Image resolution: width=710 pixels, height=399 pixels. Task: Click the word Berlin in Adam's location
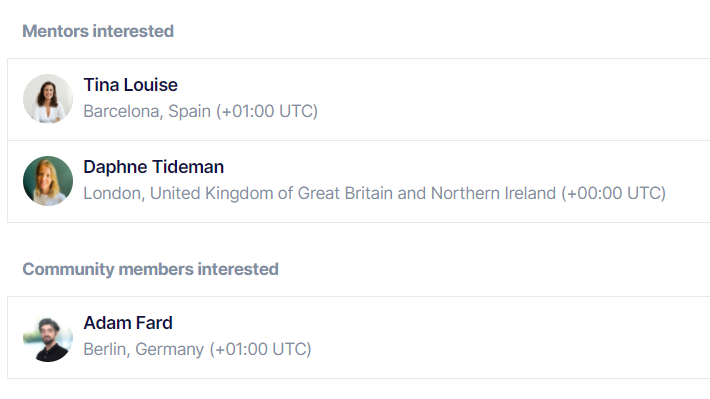pyautogui.click(x=106, y=350)
